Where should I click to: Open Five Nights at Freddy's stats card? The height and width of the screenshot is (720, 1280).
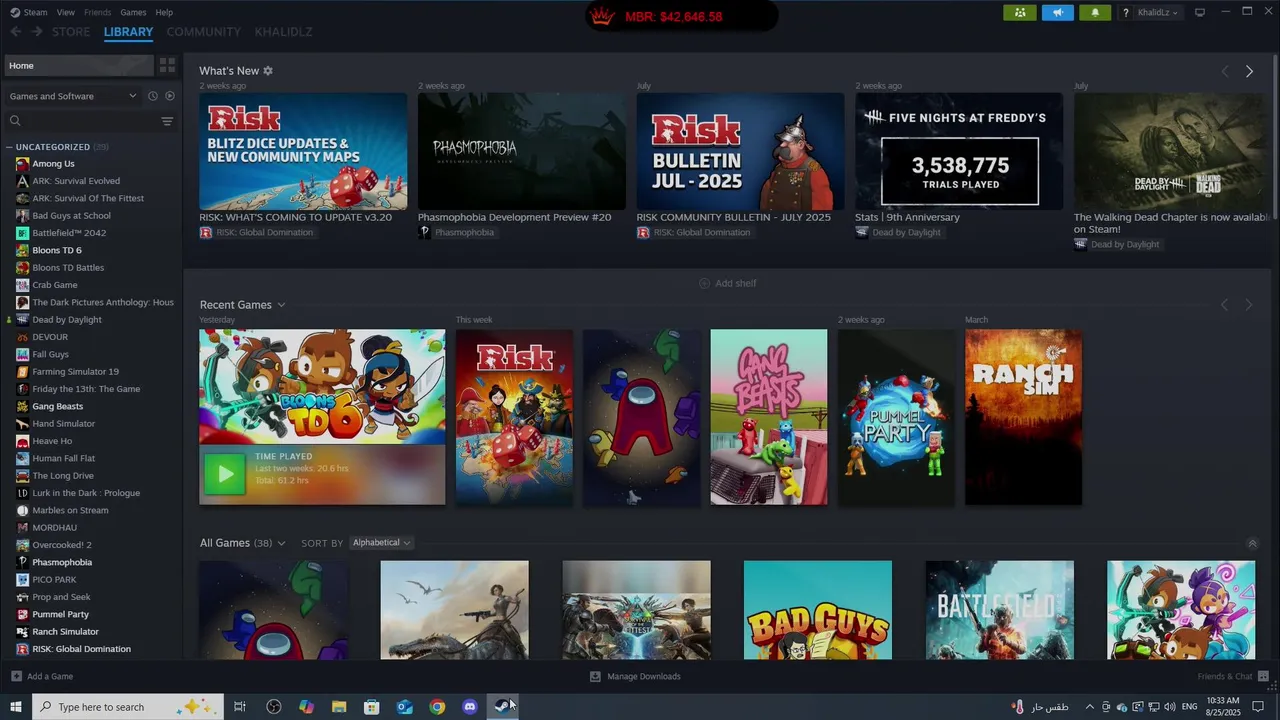[959, 151]
